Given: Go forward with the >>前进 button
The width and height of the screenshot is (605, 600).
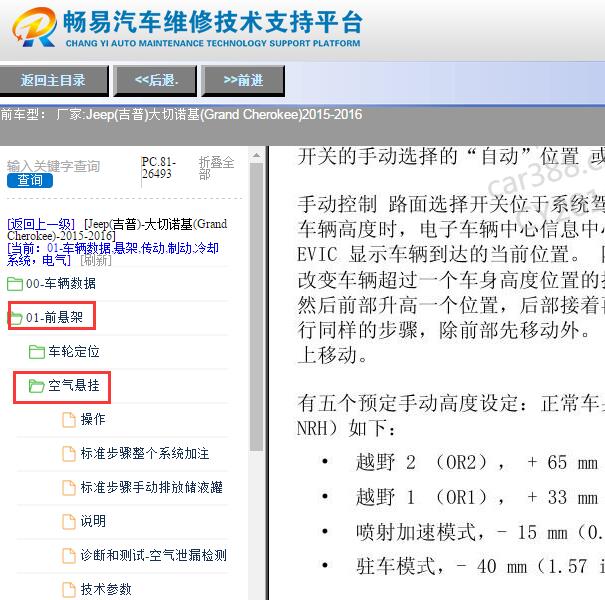Looking at the screenshot, I should click(x=243, y=80).
